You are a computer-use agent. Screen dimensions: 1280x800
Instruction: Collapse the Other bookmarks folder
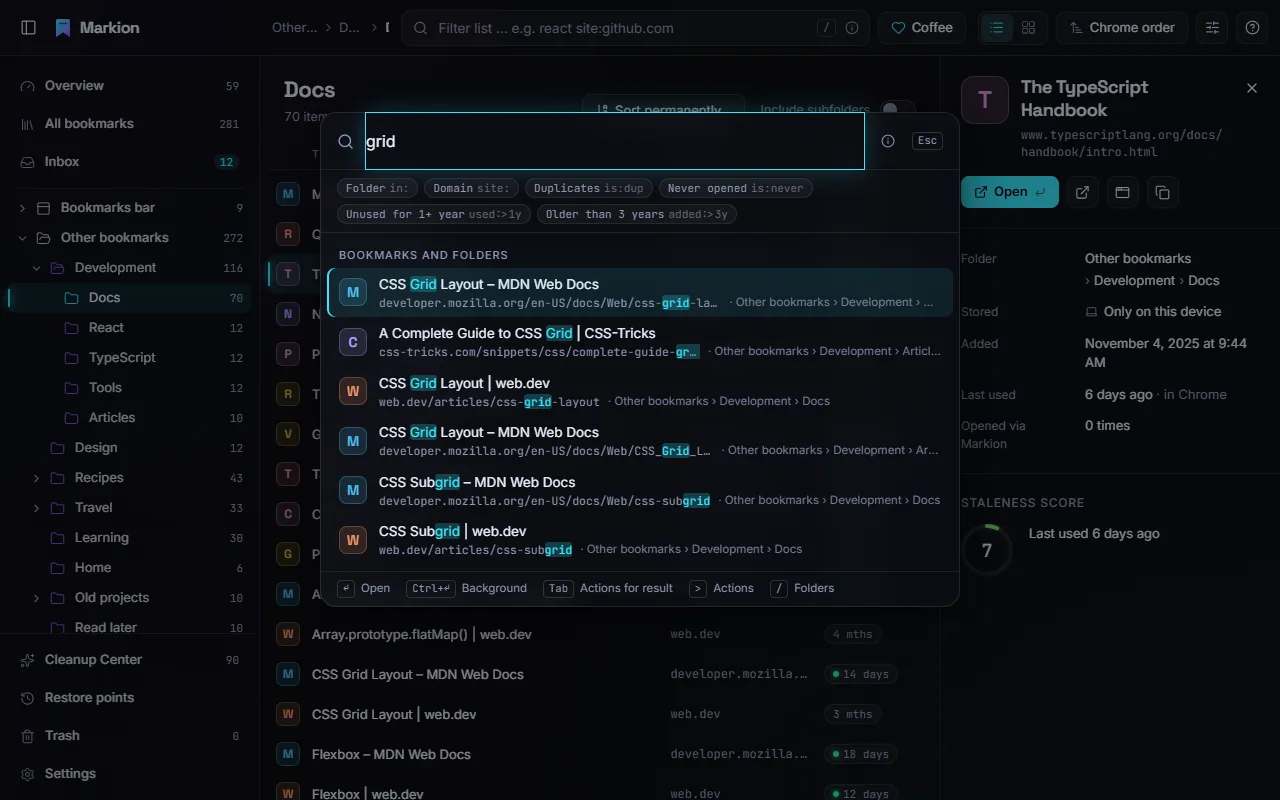(x=22, y=238)
